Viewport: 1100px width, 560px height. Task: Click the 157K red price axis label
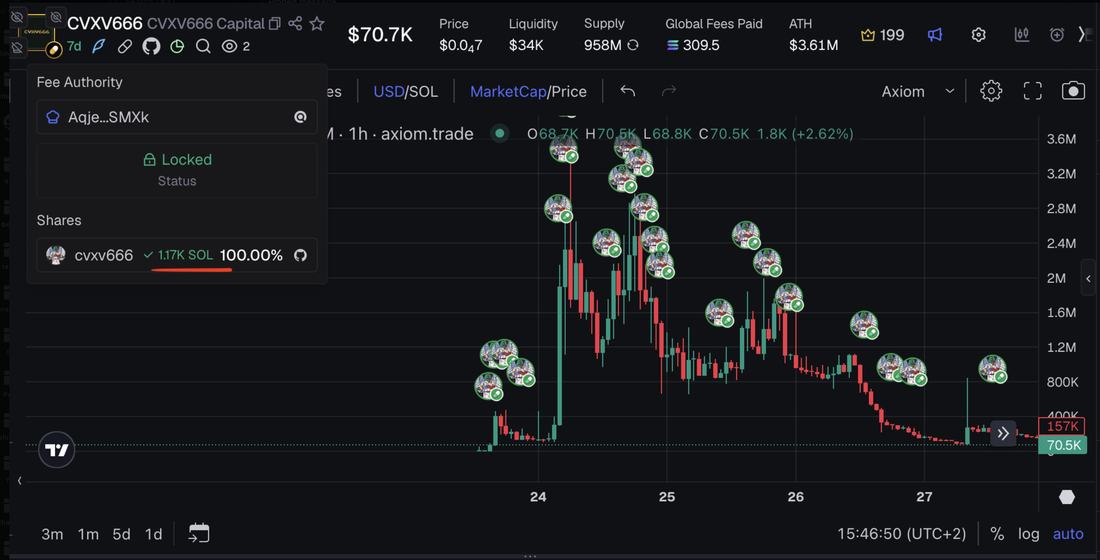1062,426
